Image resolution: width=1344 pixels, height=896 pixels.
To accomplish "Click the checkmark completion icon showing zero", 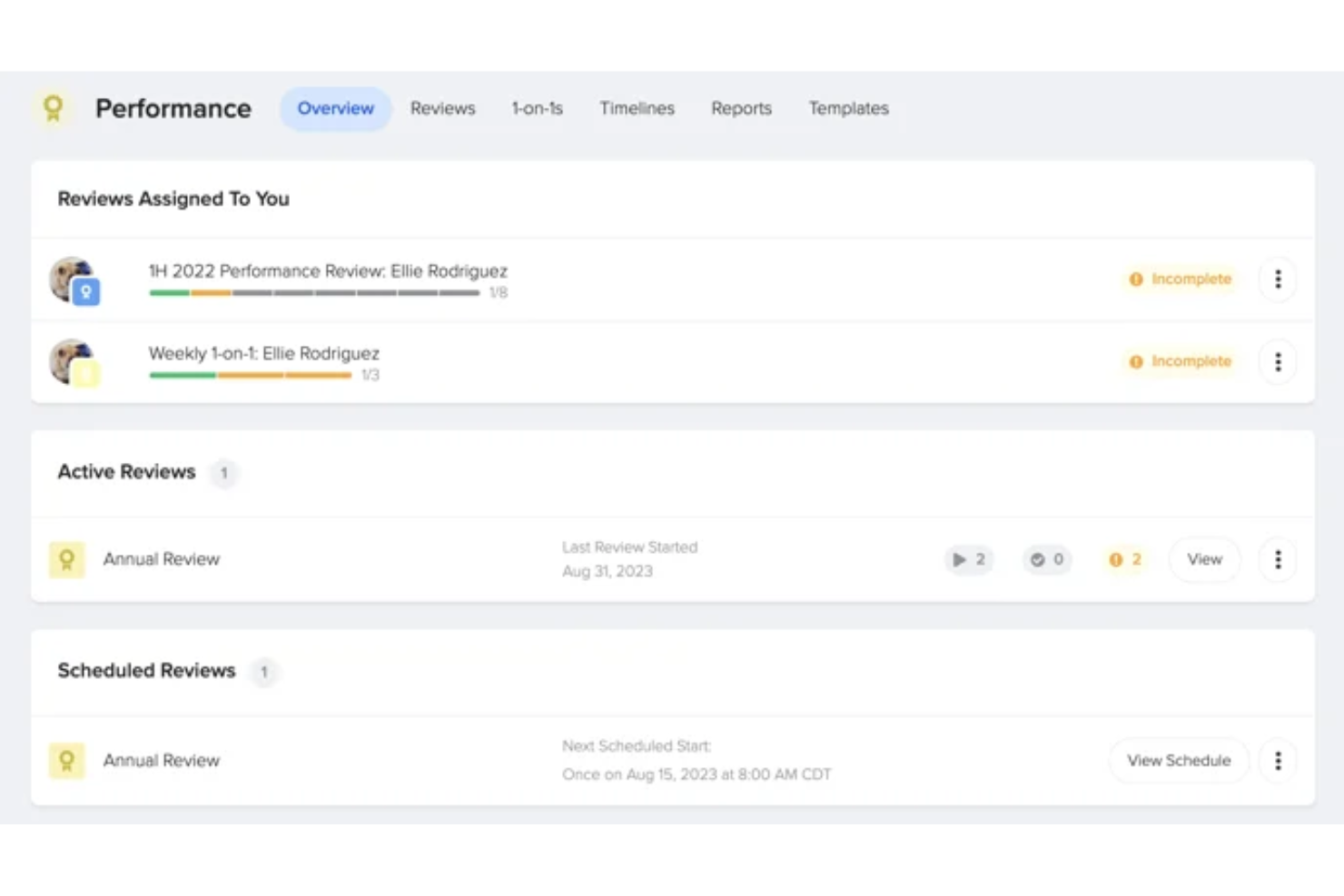I will pos(1046,560).
